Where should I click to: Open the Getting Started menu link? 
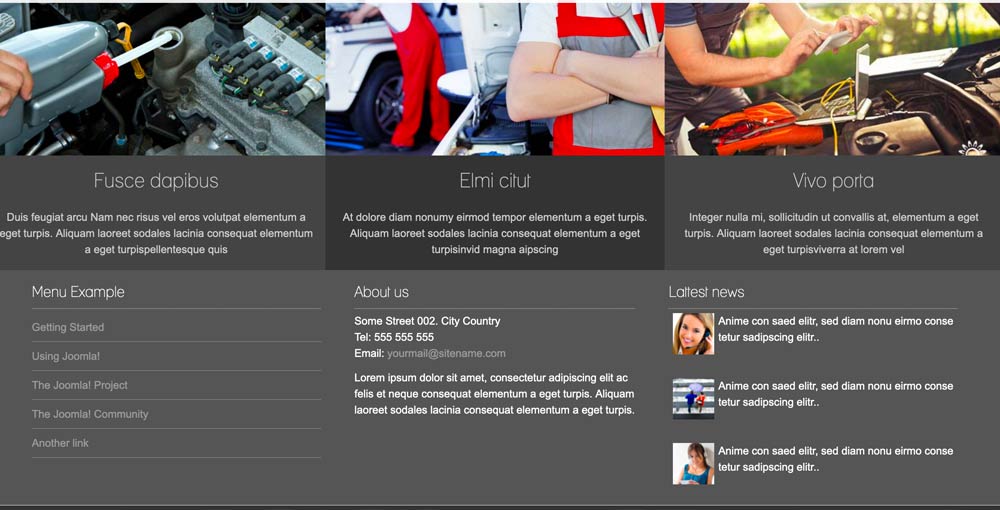pos(68,327)
